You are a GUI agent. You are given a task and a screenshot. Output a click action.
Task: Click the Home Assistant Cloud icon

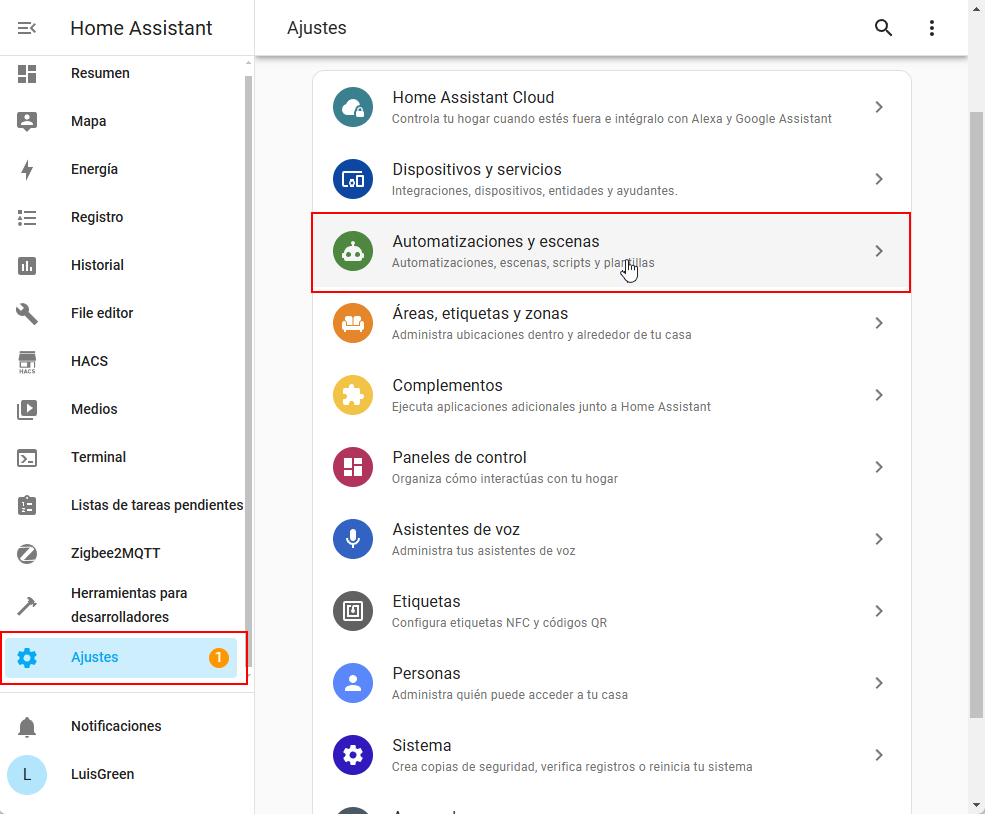click(x=352, y=107)
